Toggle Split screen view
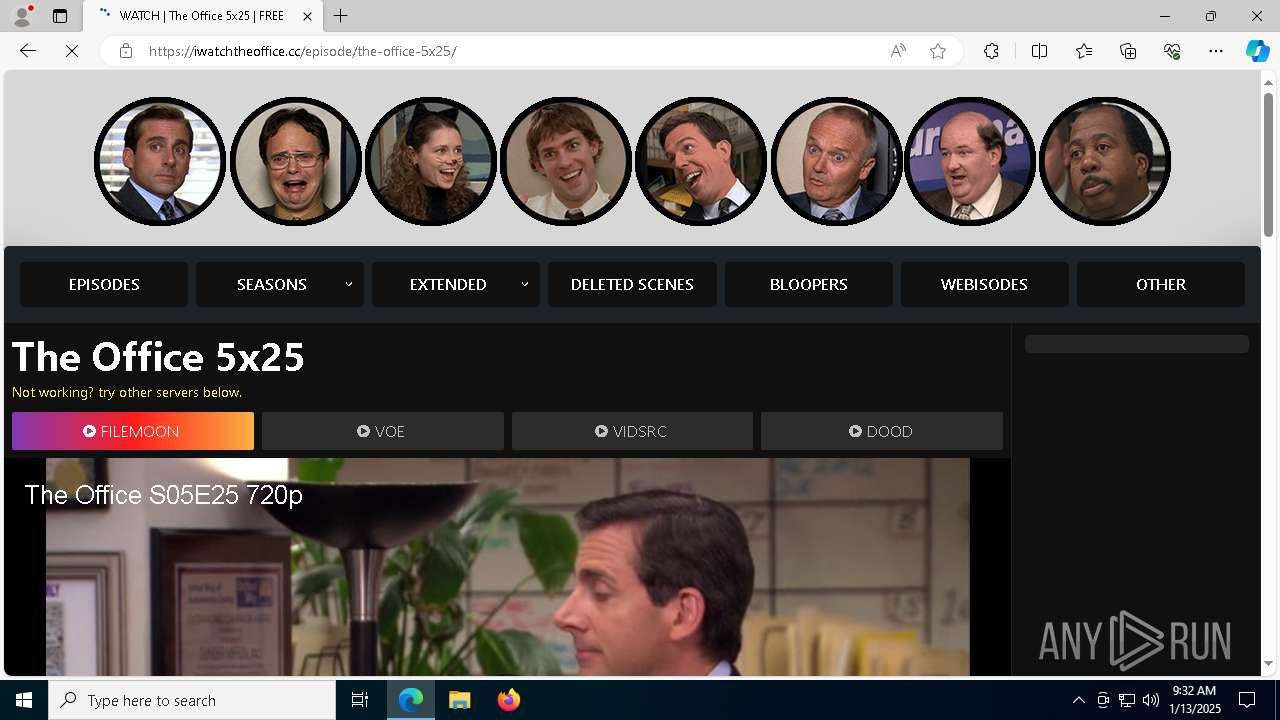 click(1039, 51)
